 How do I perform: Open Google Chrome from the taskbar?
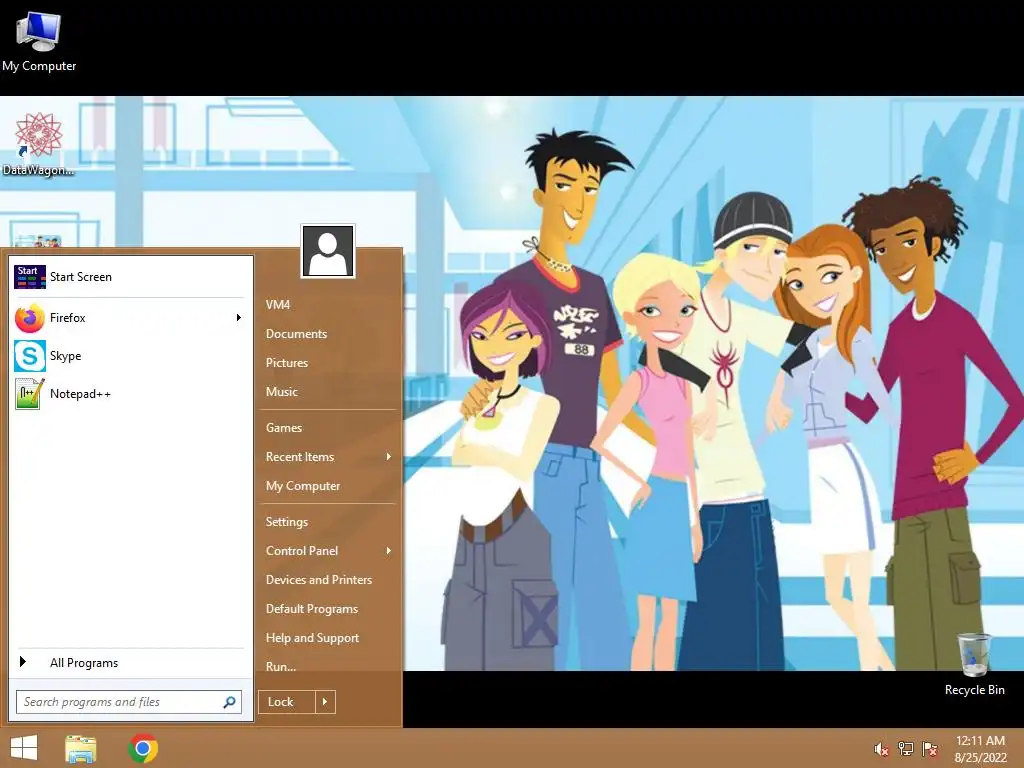(x=143, y=748)
